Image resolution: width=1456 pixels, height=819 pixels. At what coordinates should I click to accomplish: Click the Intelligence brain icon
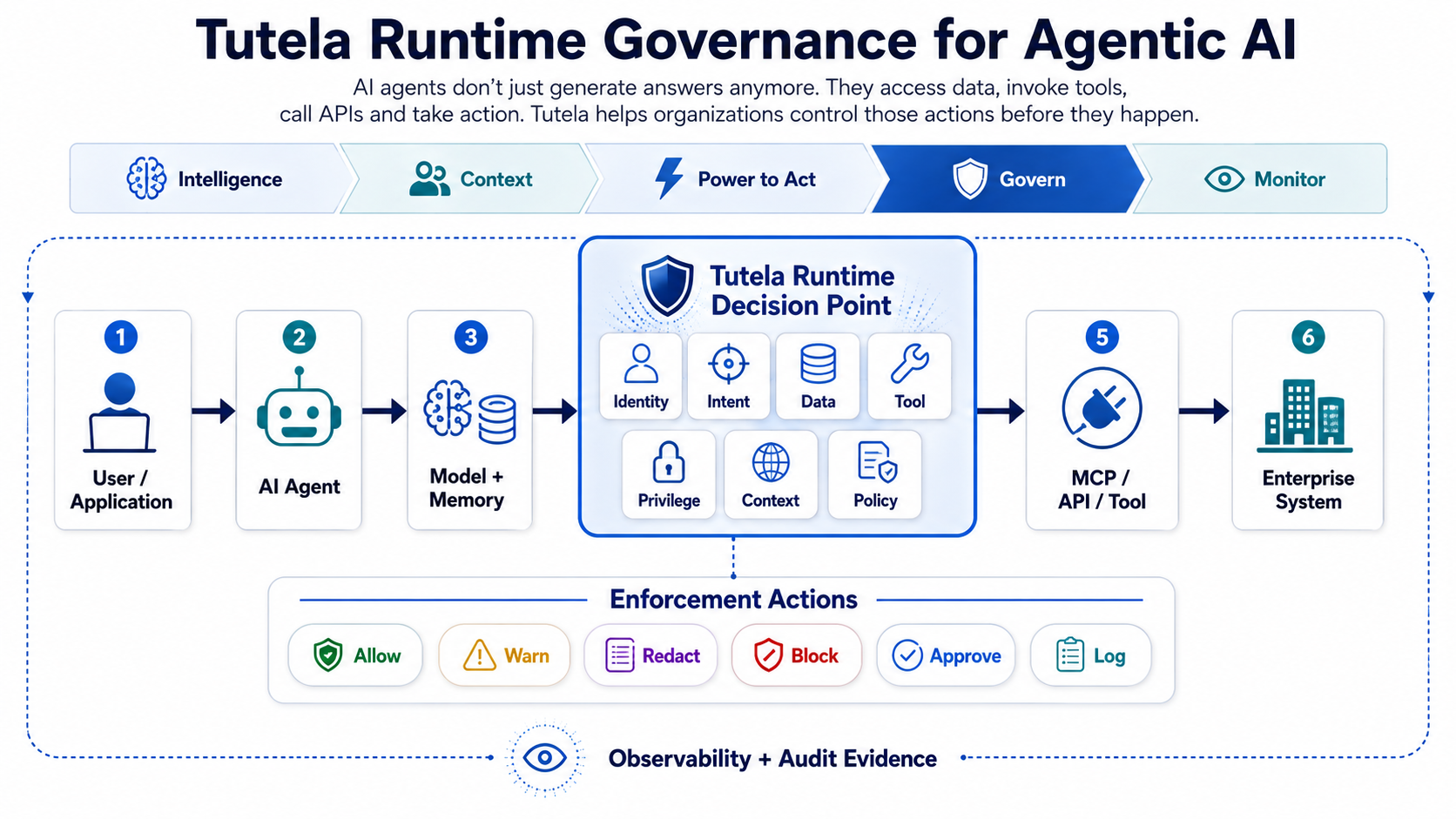(x=146, y=178)
